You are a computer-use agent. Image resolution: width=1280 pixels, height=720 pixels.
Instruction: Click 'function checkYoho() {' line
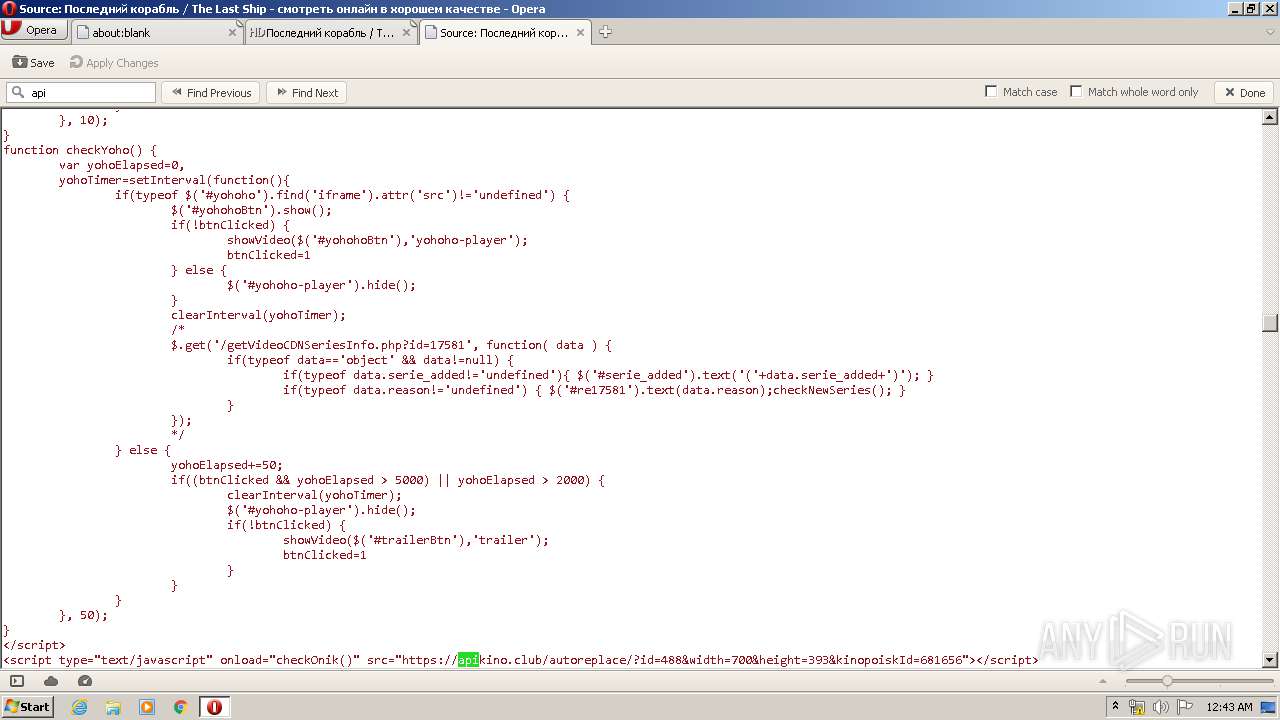pyautogui.click(x=80, y=150)
